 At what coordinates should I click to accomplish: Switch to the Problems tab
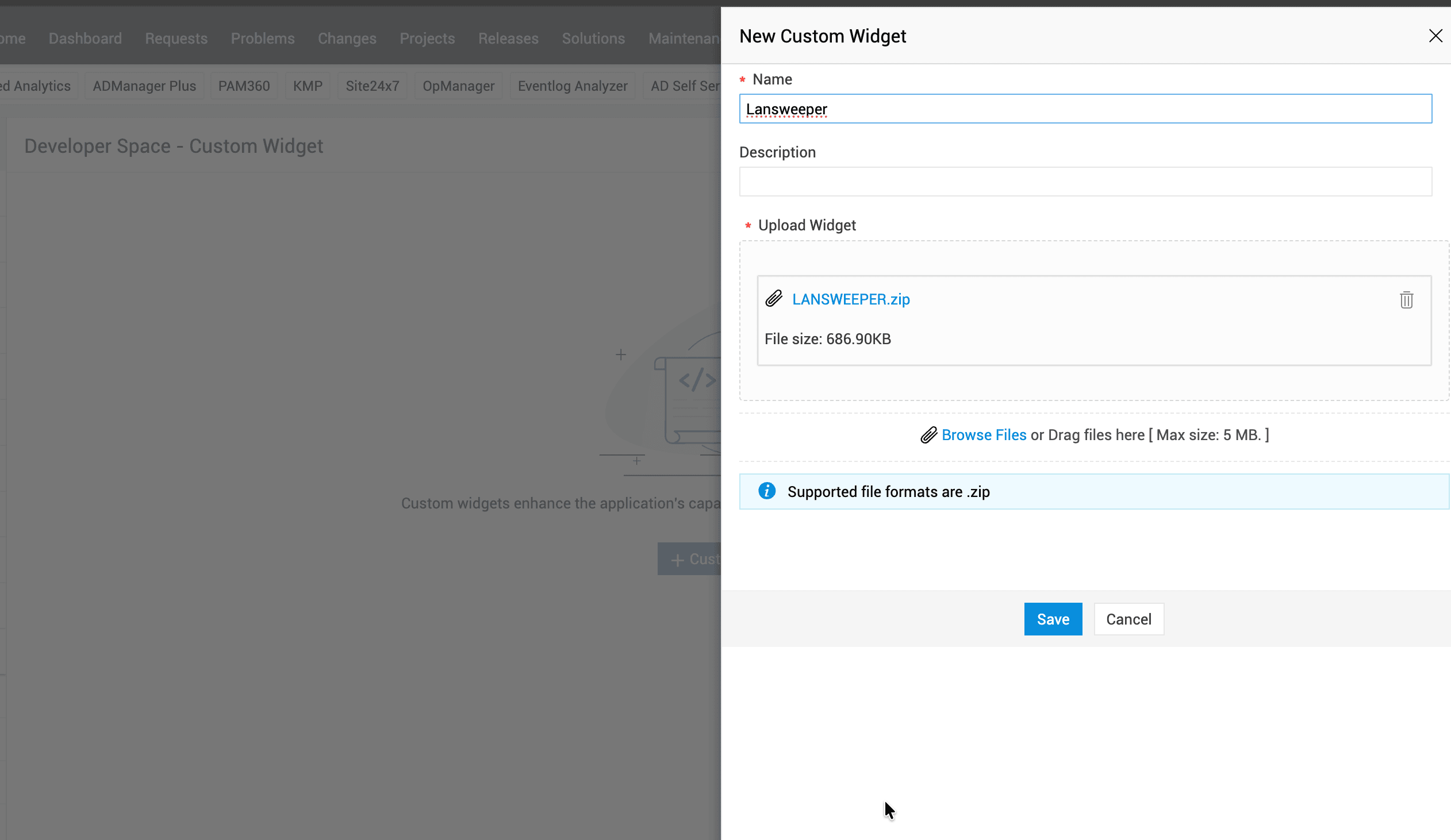pos(263,38)
